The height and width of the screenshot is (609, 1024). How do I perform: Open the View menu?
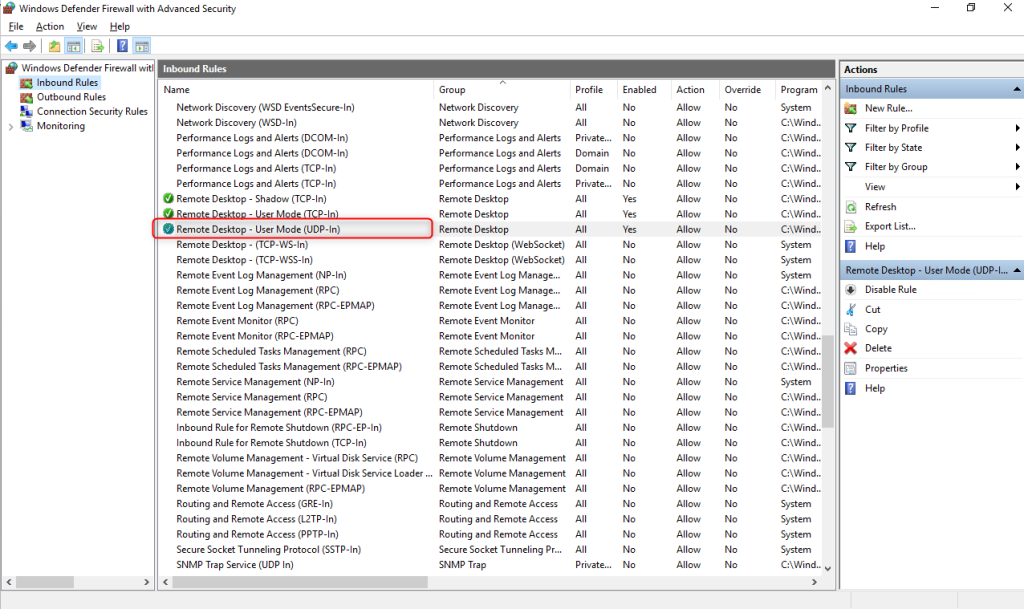[86, 27]
